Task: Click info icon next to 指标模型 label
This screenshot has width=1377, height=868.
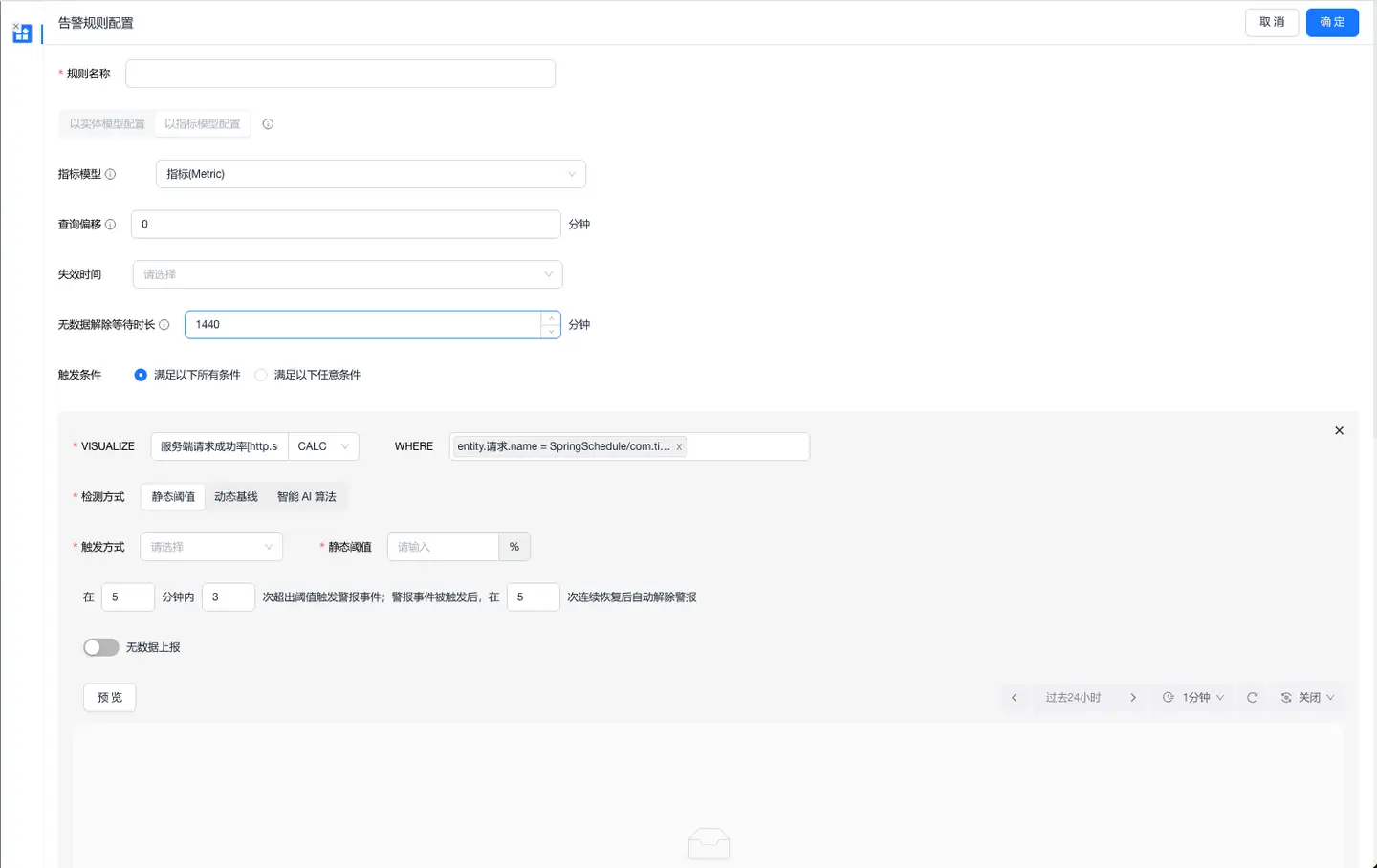Action: point(110,174)
